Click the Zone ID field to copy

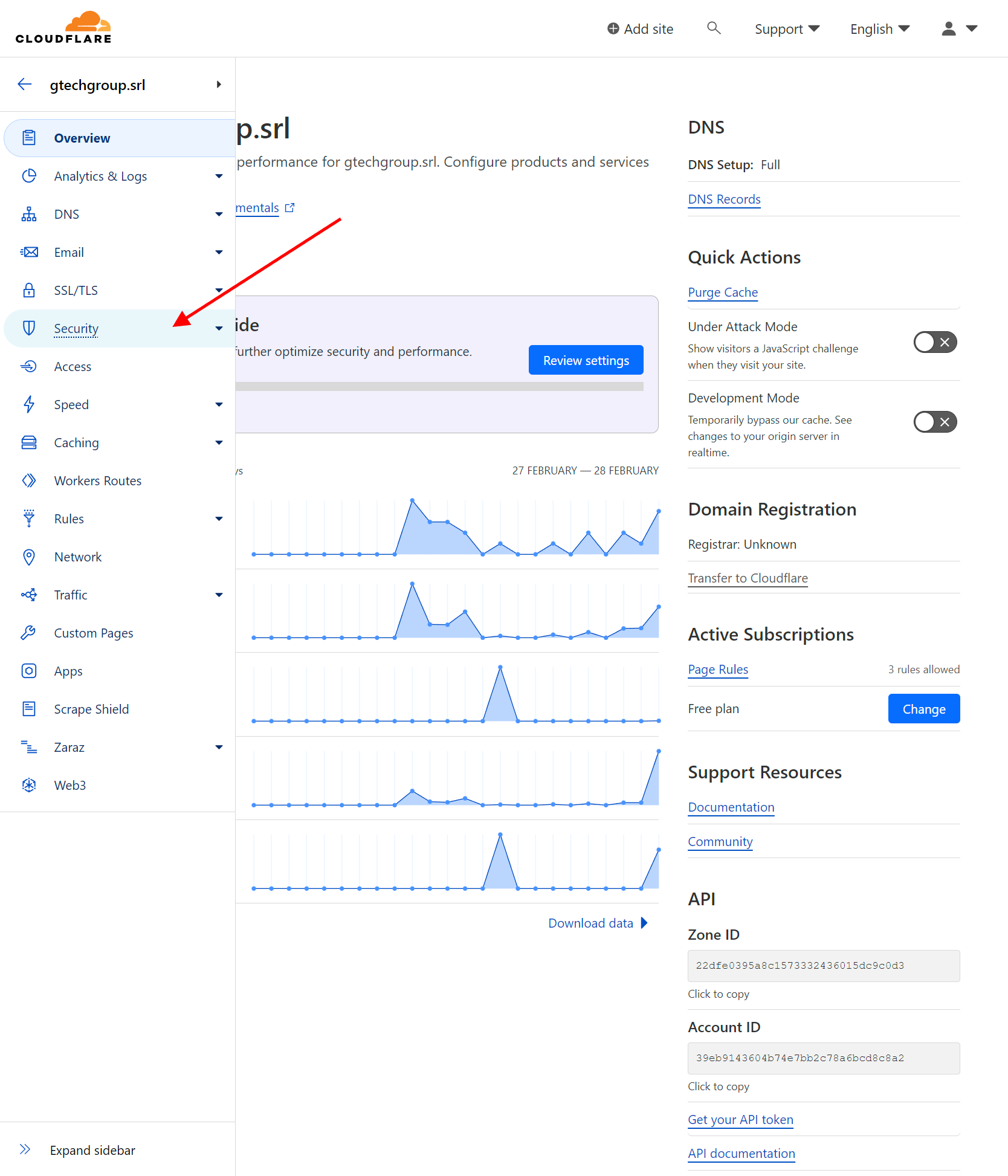click(x=823, y=966)
